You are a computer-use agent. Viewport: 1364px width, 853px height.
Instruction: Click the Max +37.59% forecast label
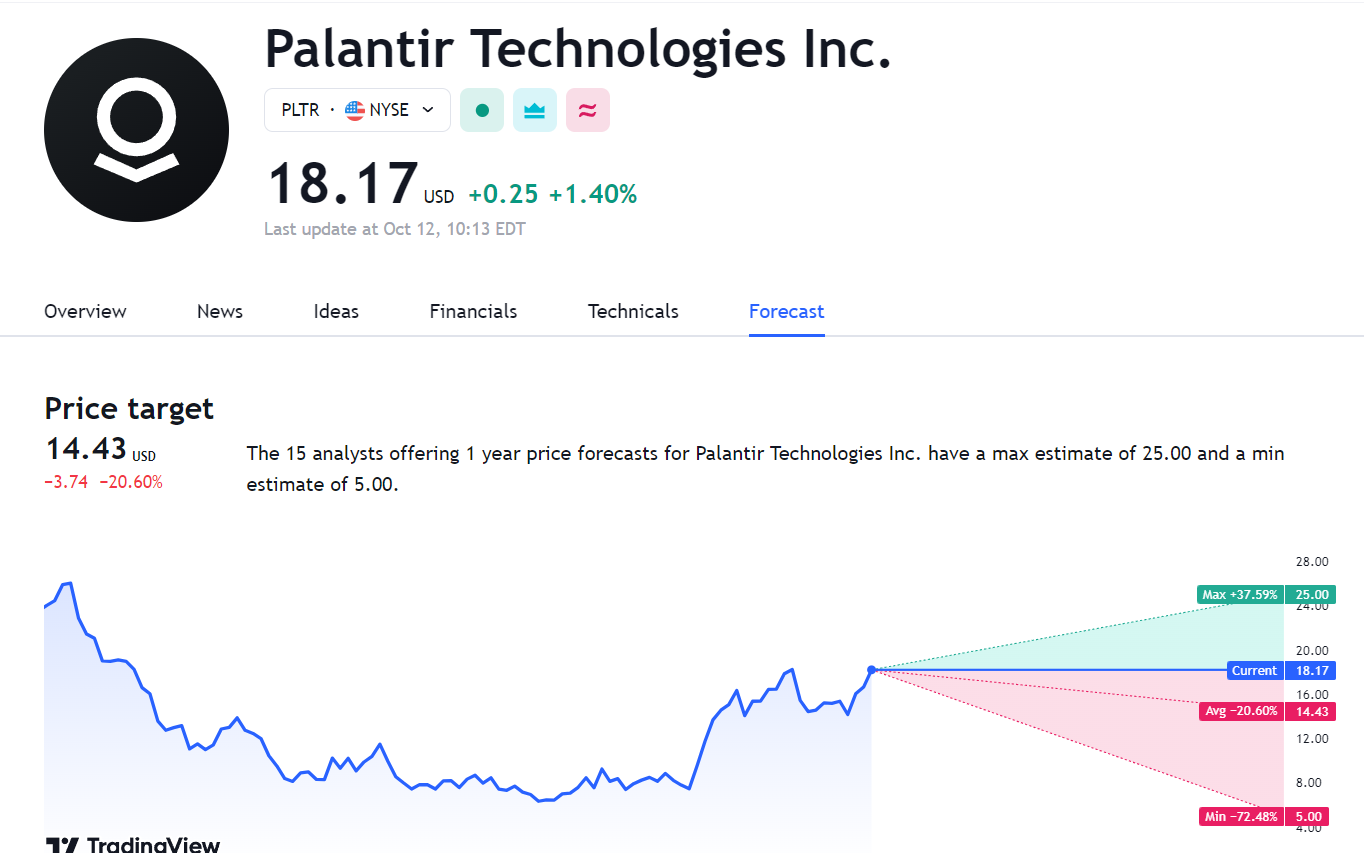tap(1240, 595)
